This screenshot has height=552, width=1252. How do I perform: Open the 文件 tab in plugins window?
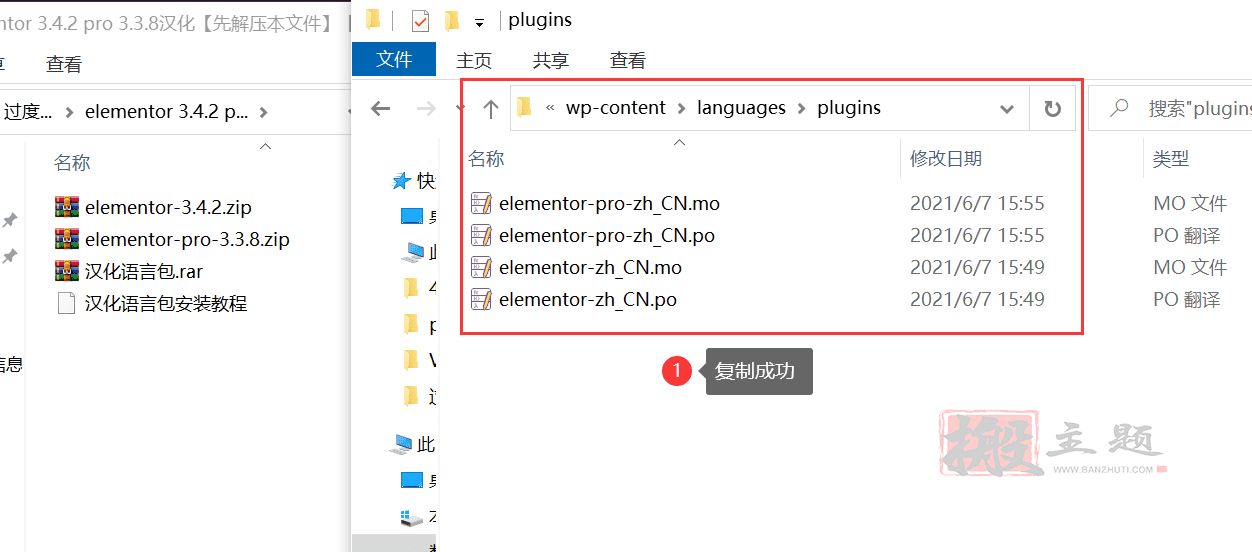point(394,60)
